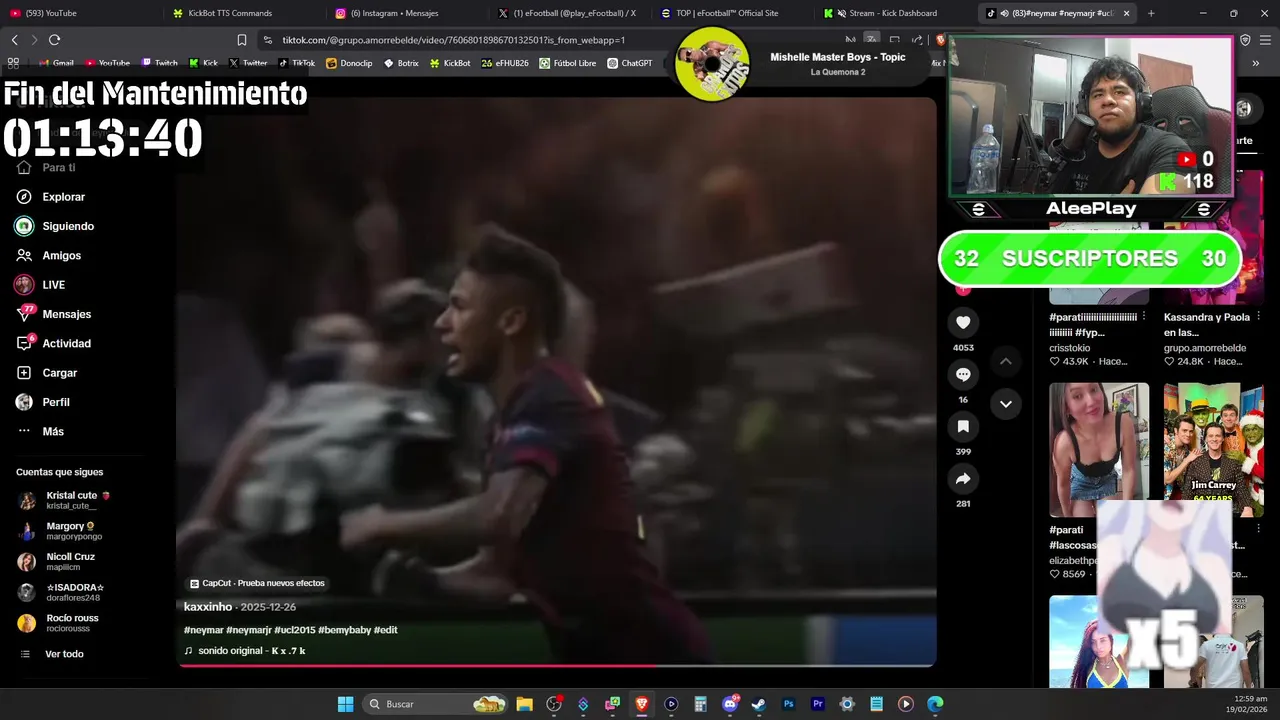This screenshot has height=720, width=1280.
Task: Click the #bemybaby hashtag
Action: pyautogui.click(x=344, y=630)
